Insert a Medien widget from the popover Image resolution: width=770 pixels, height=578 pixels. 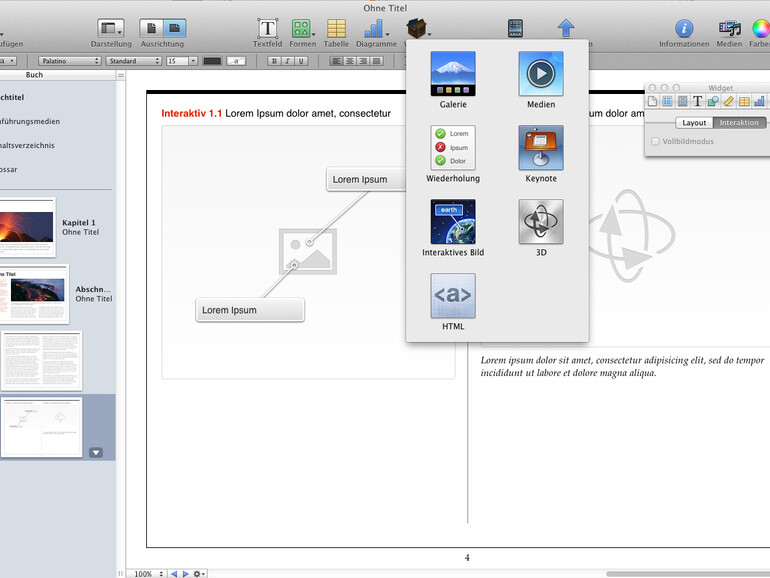pyautogui.click(x=541, y=74)
